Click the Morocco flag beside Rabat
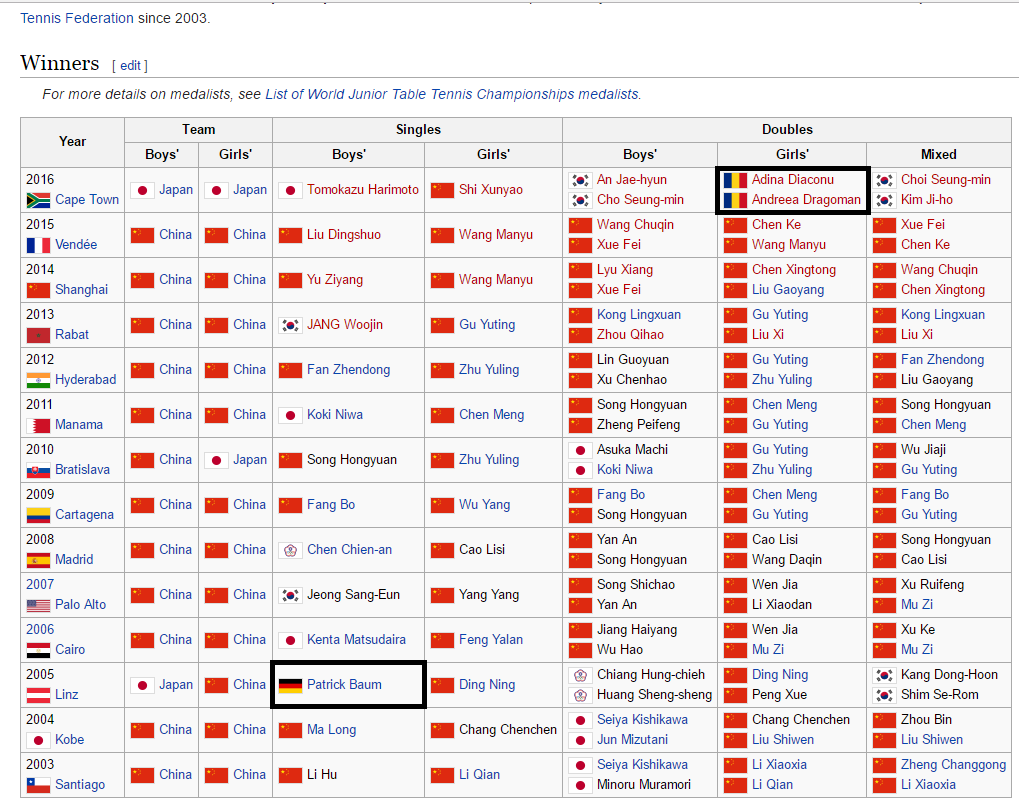The height and width of the screenshot is (803, 1019). point(38,335)
